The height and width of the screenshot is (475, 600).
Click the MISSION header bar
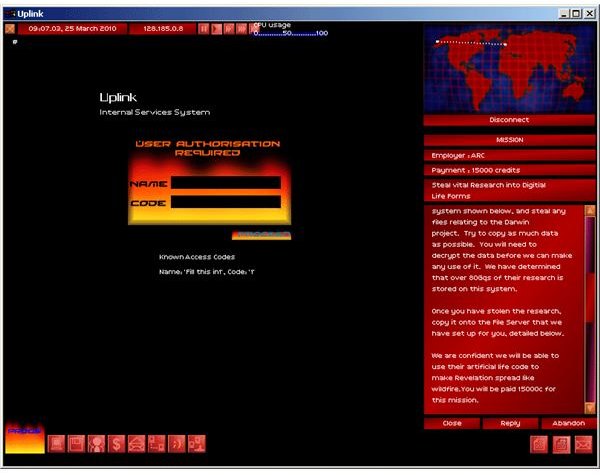tap(509, 140)
